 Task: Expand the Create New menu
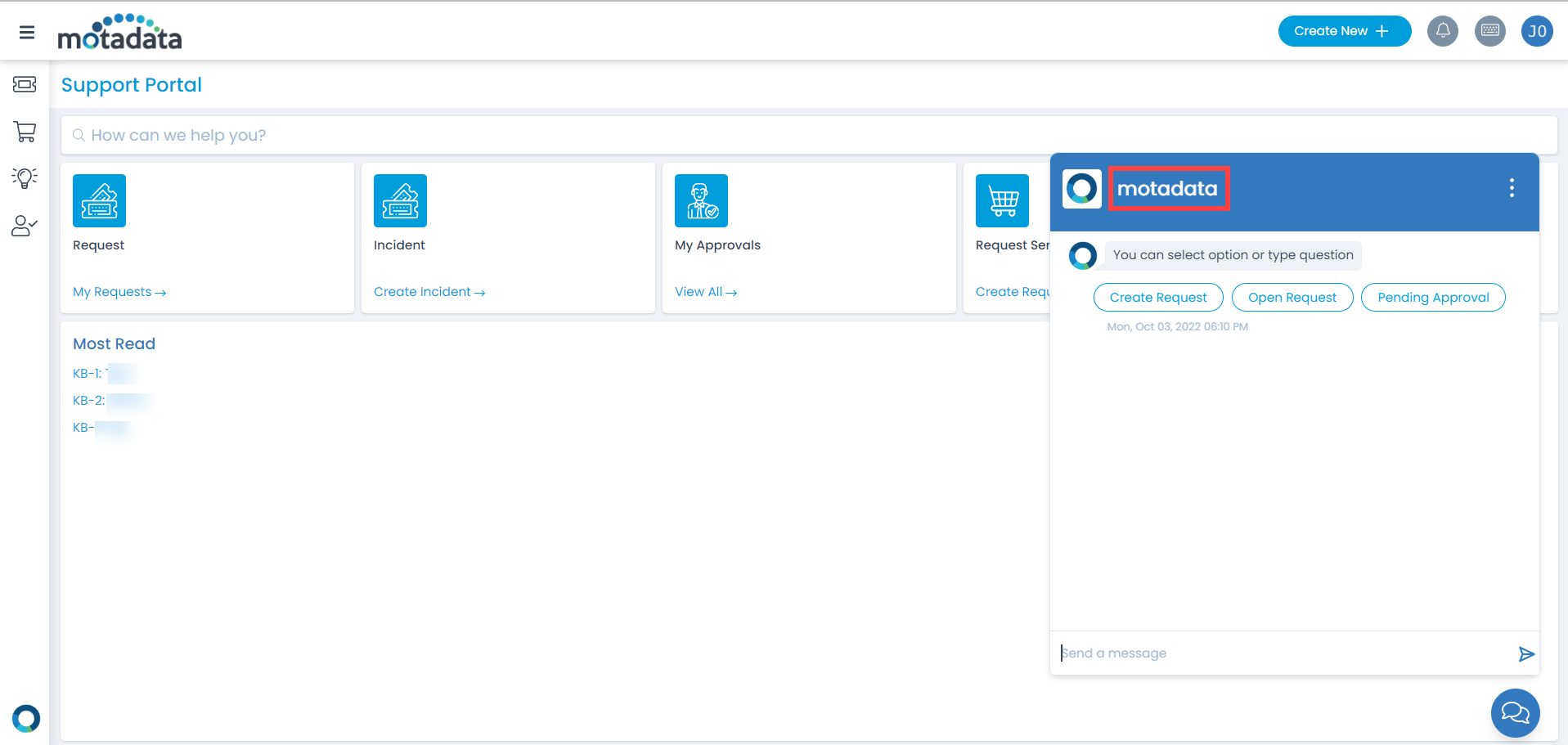pos(1343,31)
